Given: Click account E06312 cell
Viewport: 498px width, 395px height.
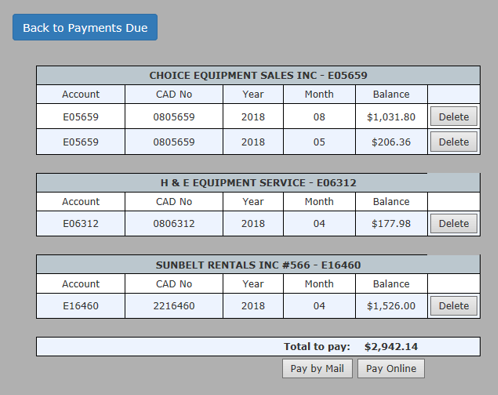Looking at the screenshot, I should (81, 223).
